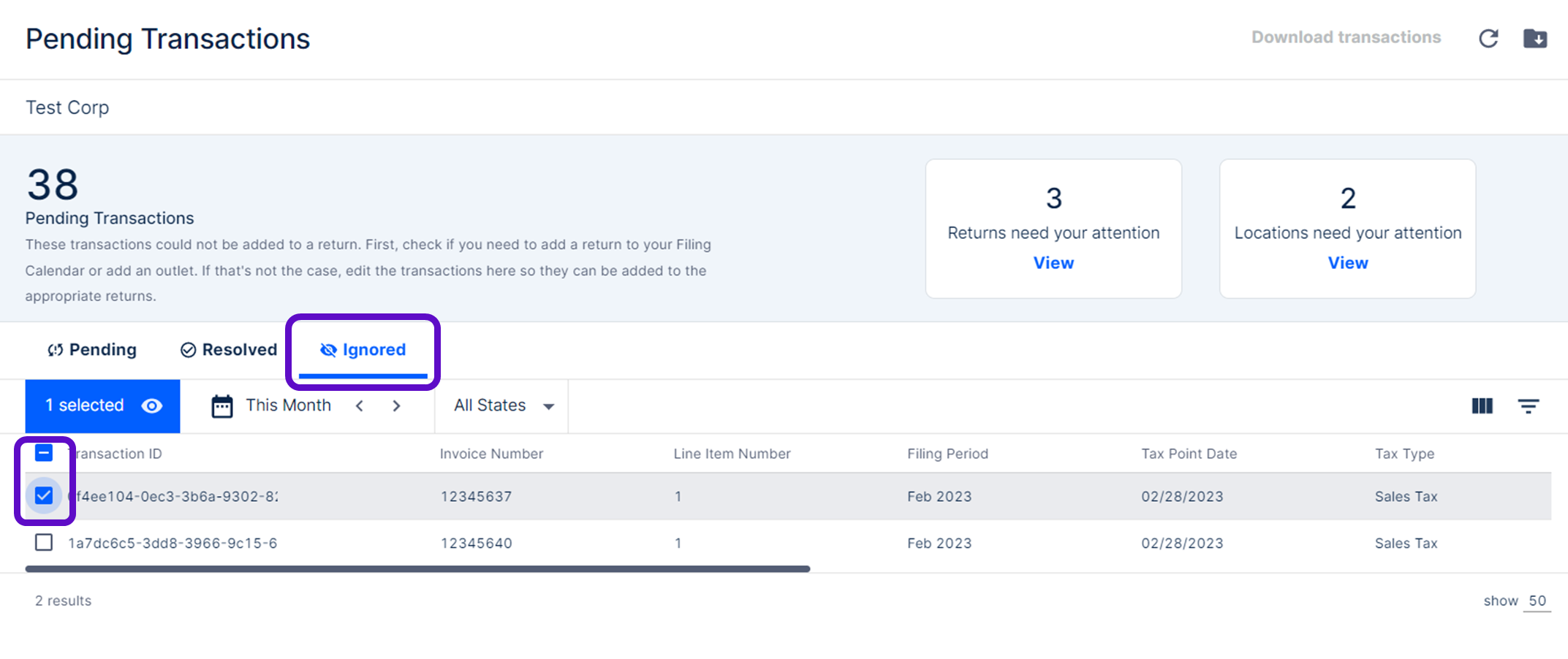Image resolution: width=1568 pixels, height=659 pixels.
Task: Open the This Month date range picker
Action: 288,406
